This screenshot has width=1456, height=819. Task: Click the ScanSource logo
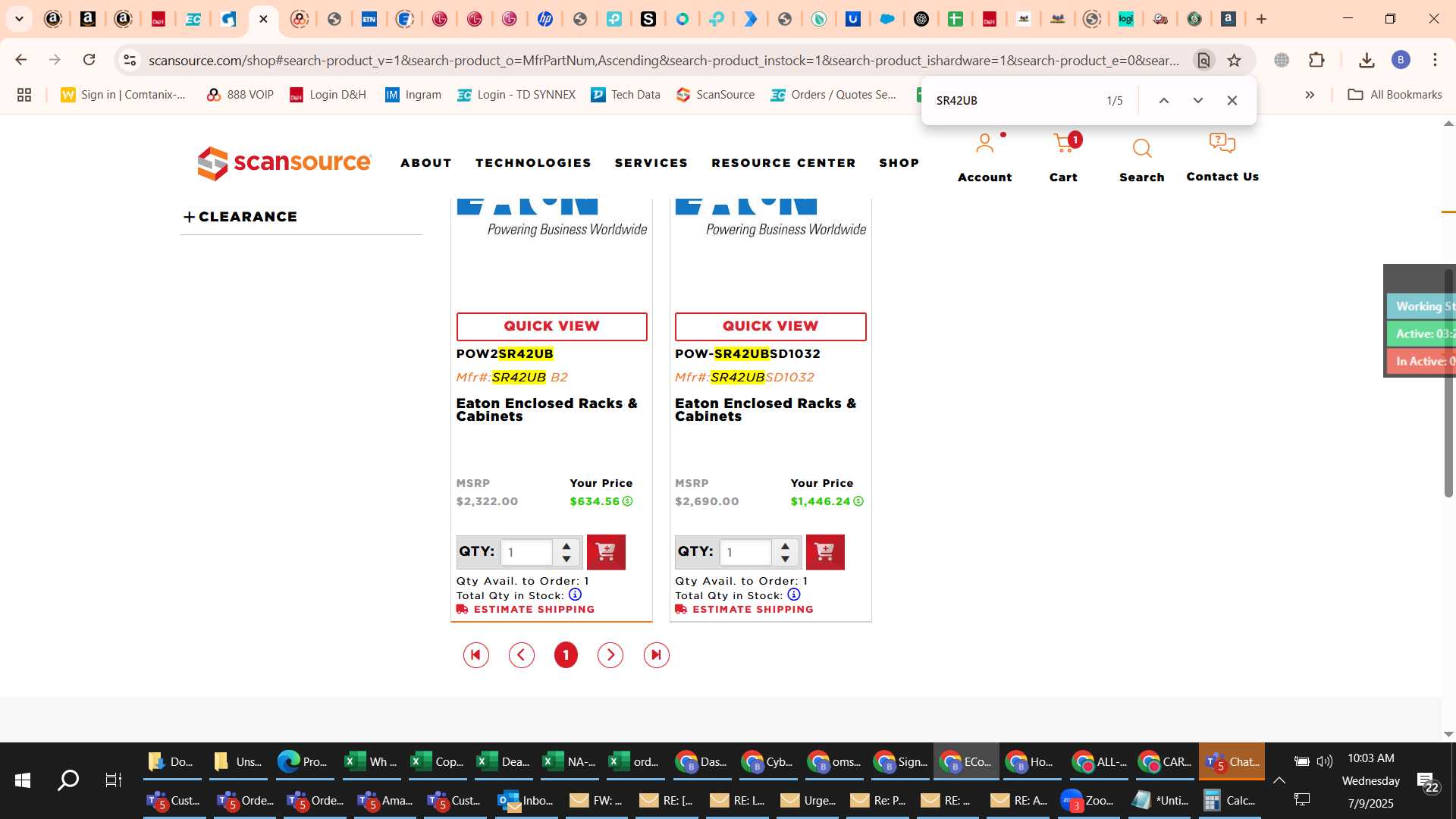point(284,163)
